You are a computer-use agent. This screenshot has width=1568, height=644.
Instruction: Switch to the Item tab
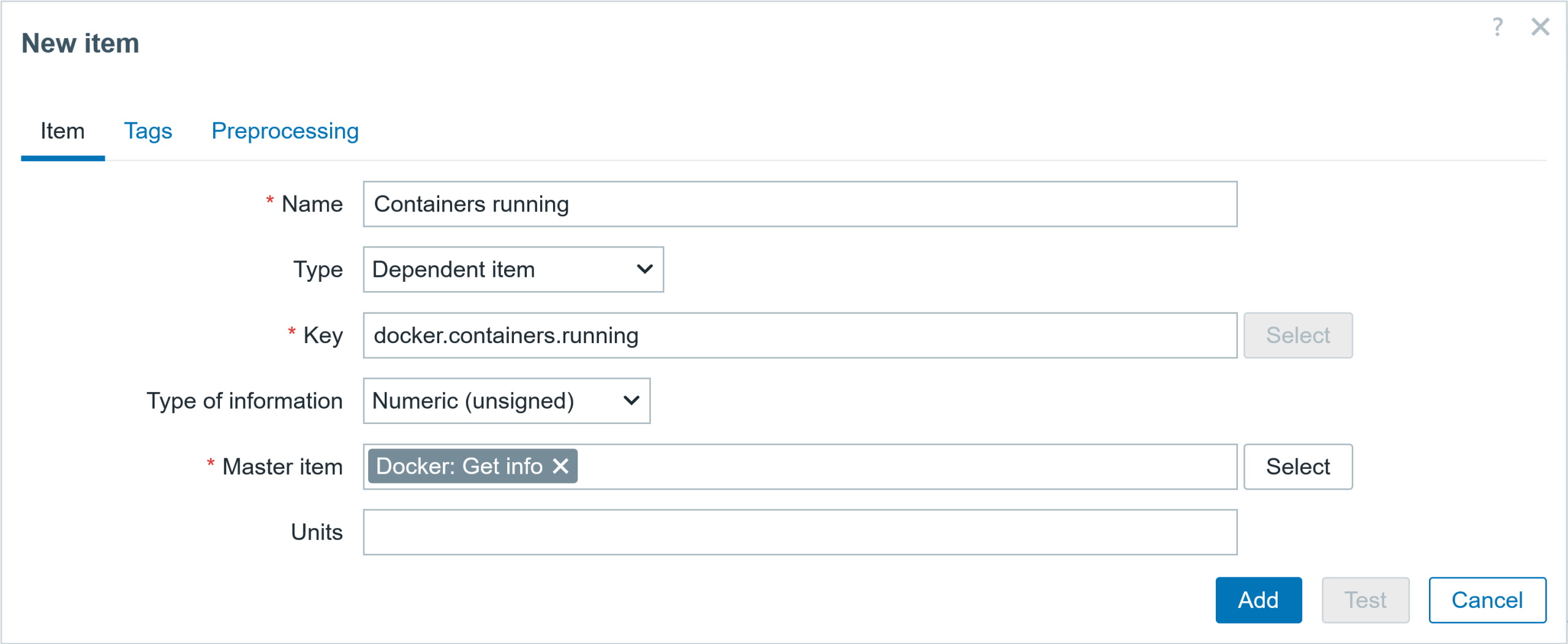click(62, 131)
